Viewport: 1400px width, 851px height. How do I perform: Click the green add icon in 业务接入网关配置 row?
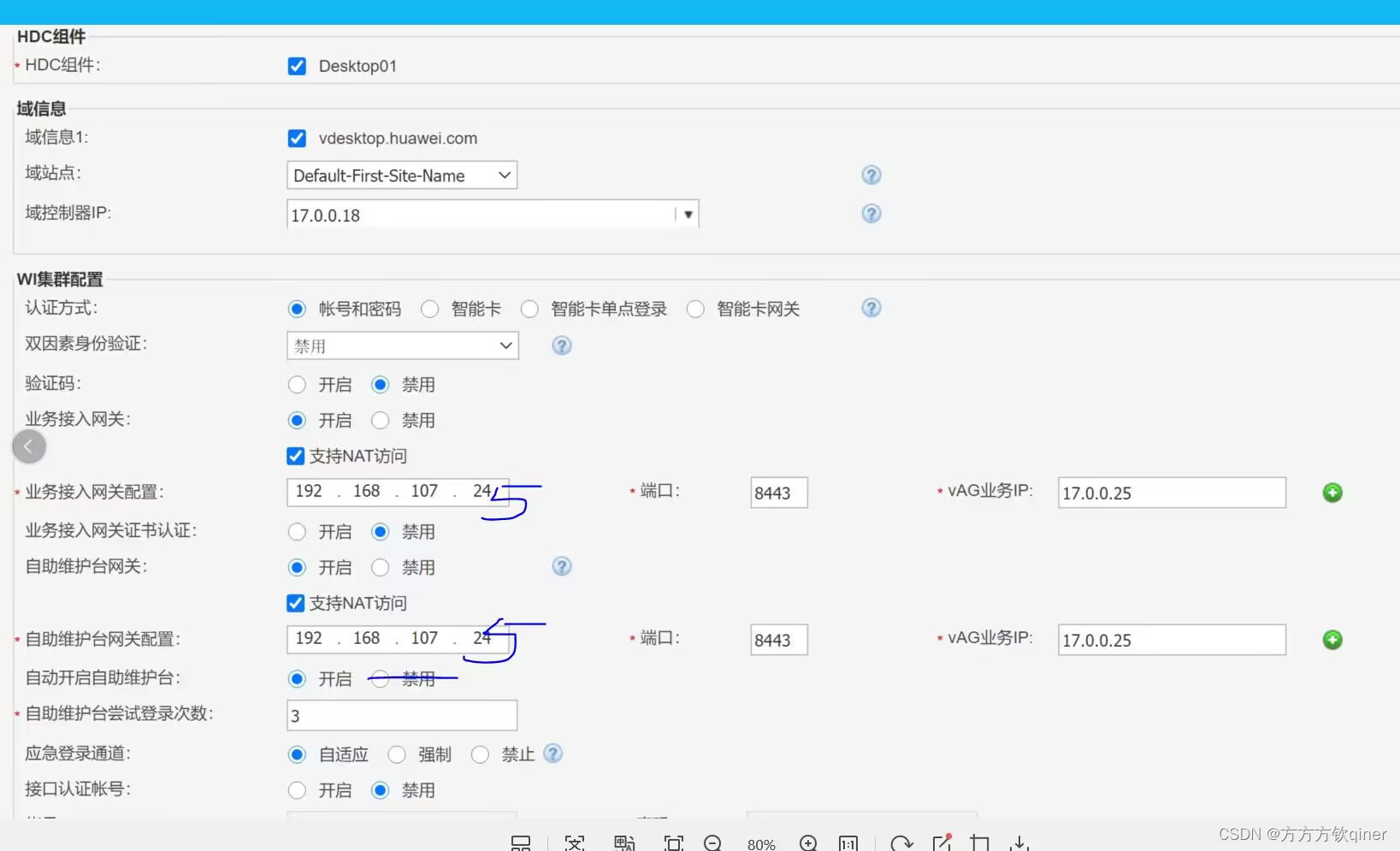1332,493
